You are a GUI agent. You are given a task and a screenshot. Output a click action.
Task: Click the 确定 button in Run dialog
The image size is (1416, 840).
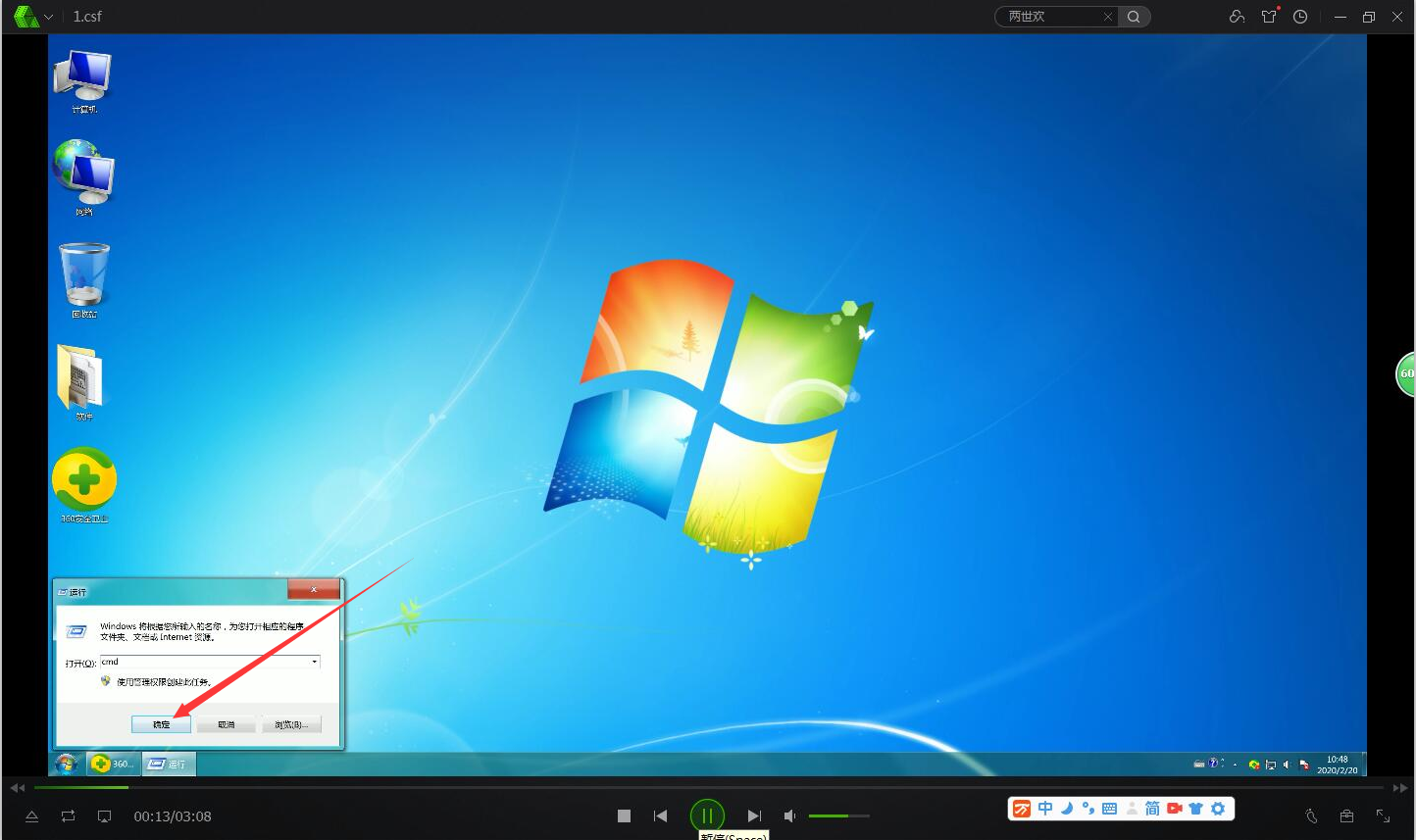coord(161,724)
